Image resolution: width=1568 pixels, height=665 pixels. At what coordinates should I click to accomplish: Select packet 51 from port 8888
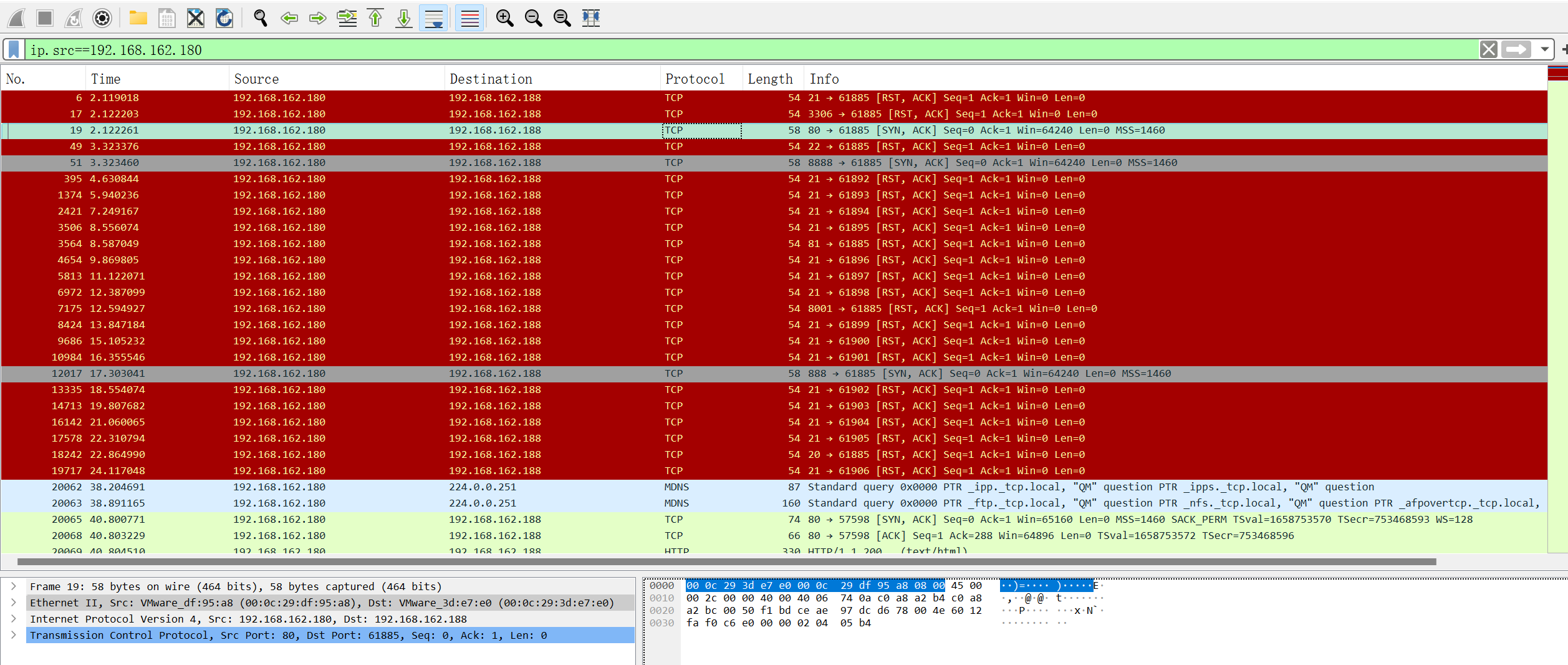pos(774,163)
